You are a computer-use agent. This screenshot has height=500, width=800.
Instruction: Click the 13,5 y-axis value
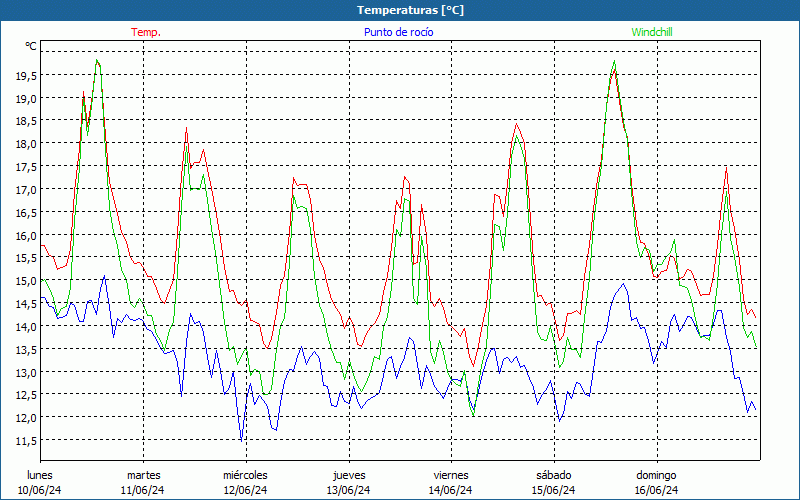pos(25,349)
